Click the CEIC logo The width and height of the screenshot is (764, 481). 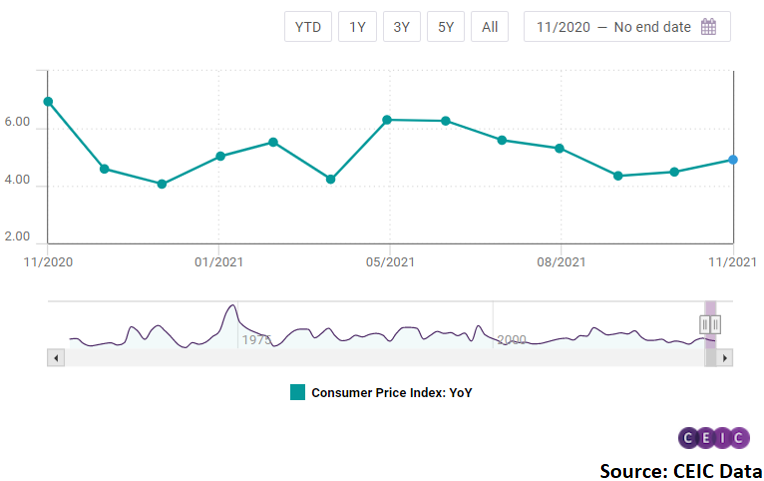[712, 438]
